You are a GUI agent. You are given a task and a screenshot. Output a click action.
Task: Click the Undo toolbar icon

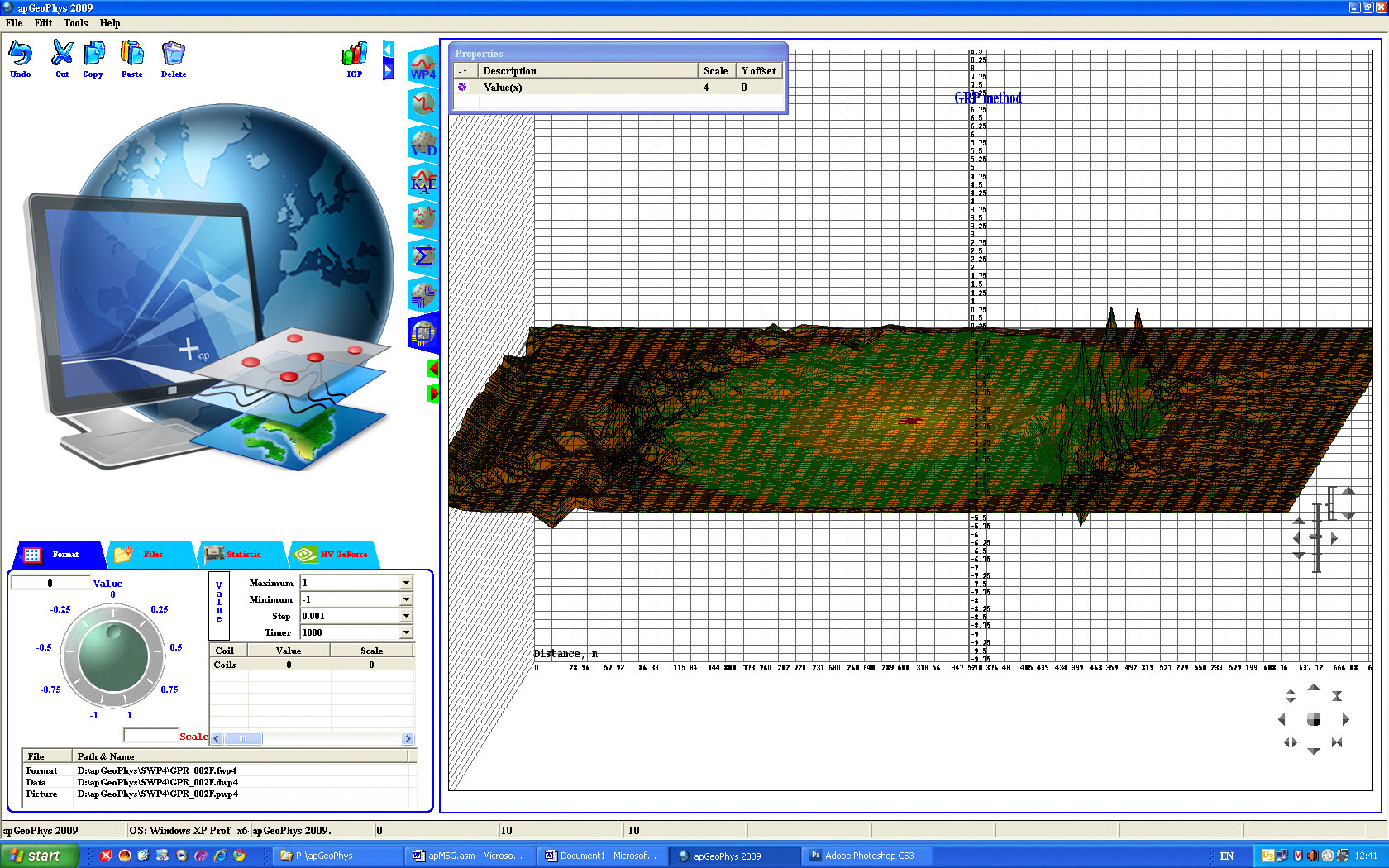pos(20,55)
